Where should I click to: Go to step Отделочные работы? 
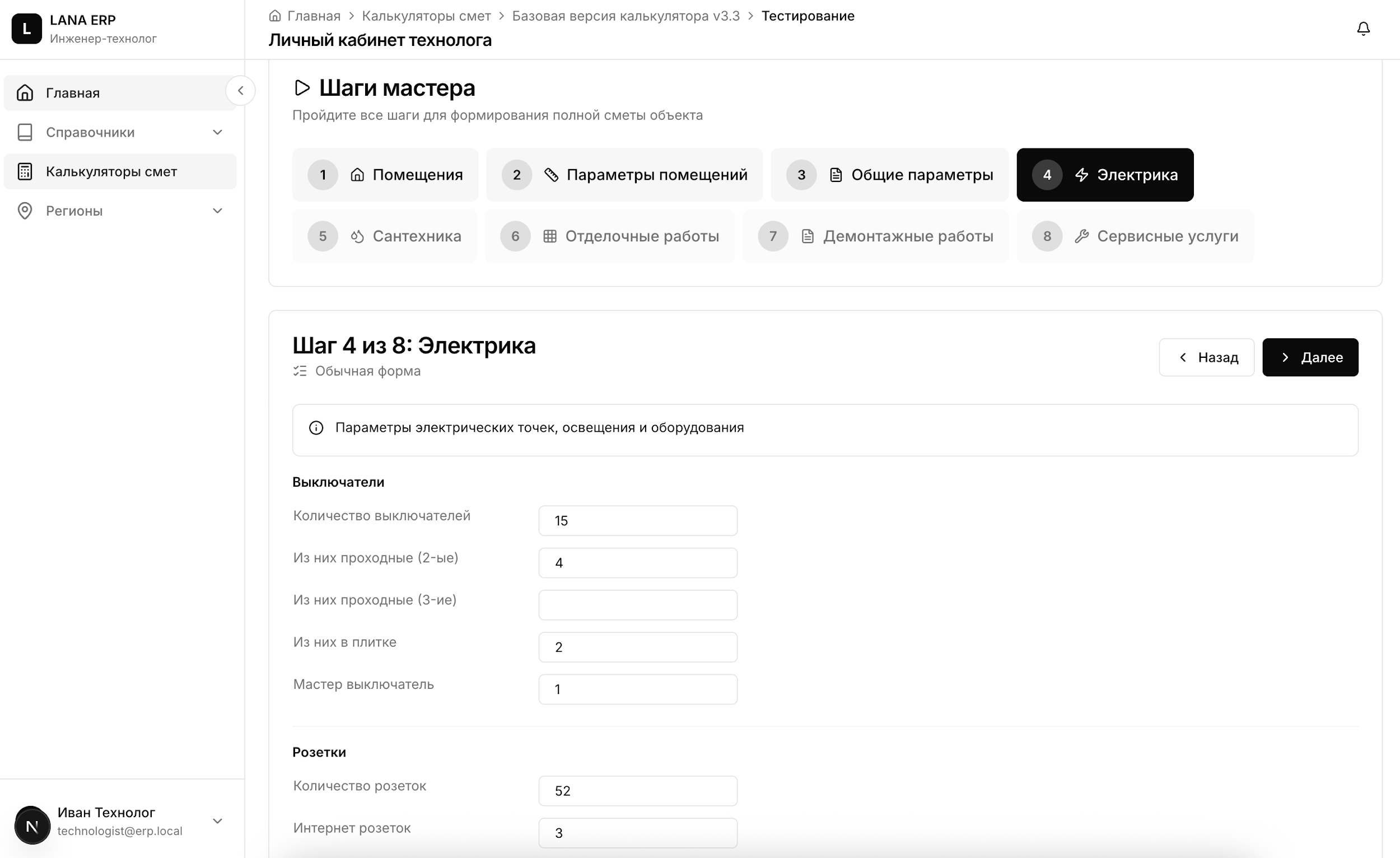click(610, 236)
